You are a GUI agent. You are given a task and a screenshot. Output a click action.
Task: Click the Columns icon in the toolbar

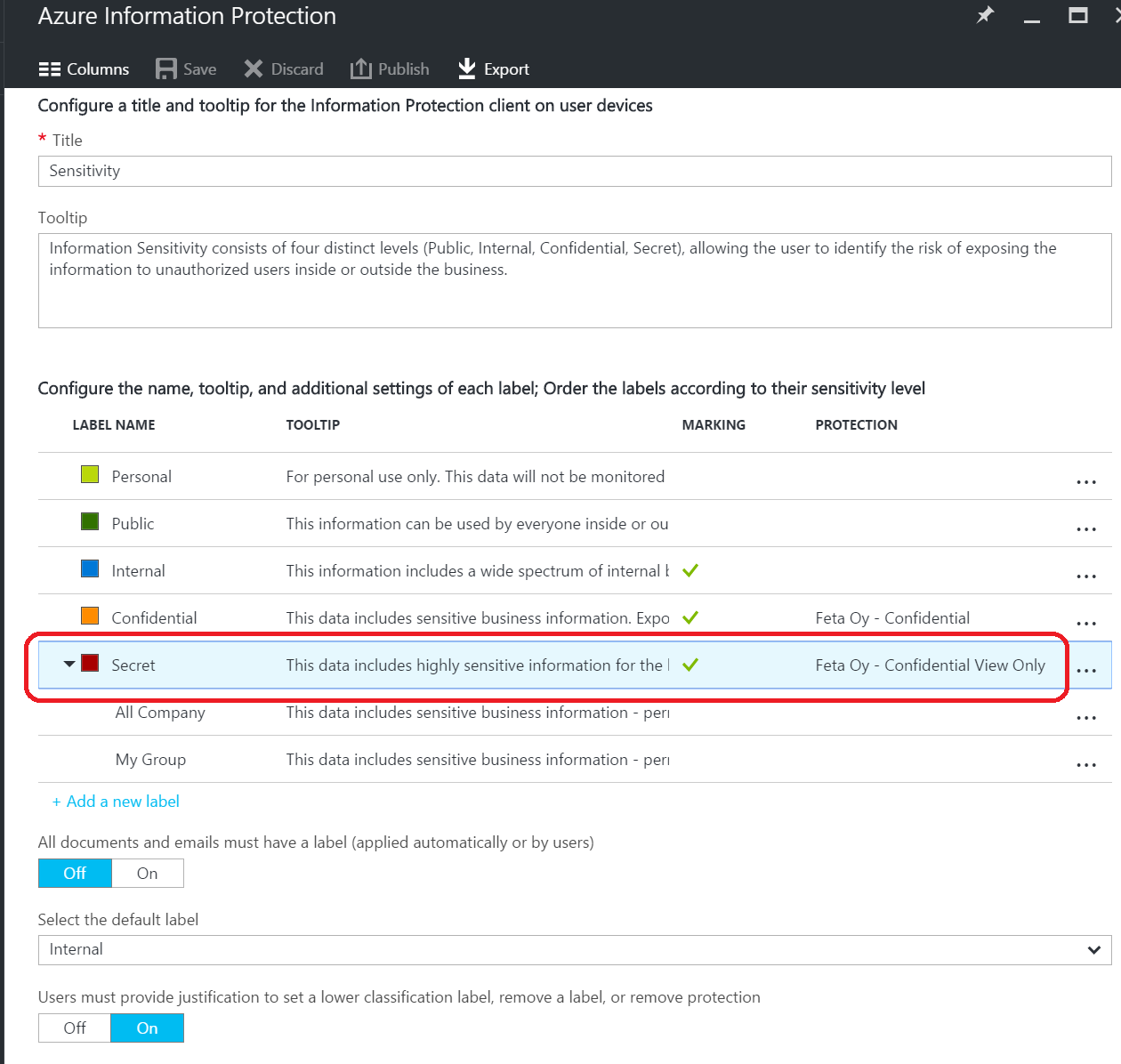[49, 69]
